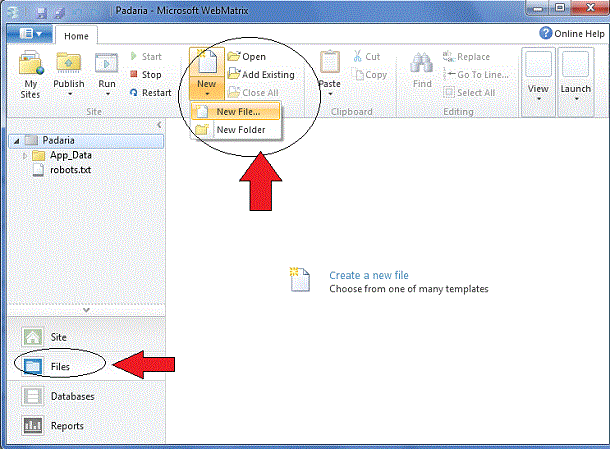Click Replace in Editing group
Image resolution: width=610 pixels, height=449 pixels.
pos(466,56)
